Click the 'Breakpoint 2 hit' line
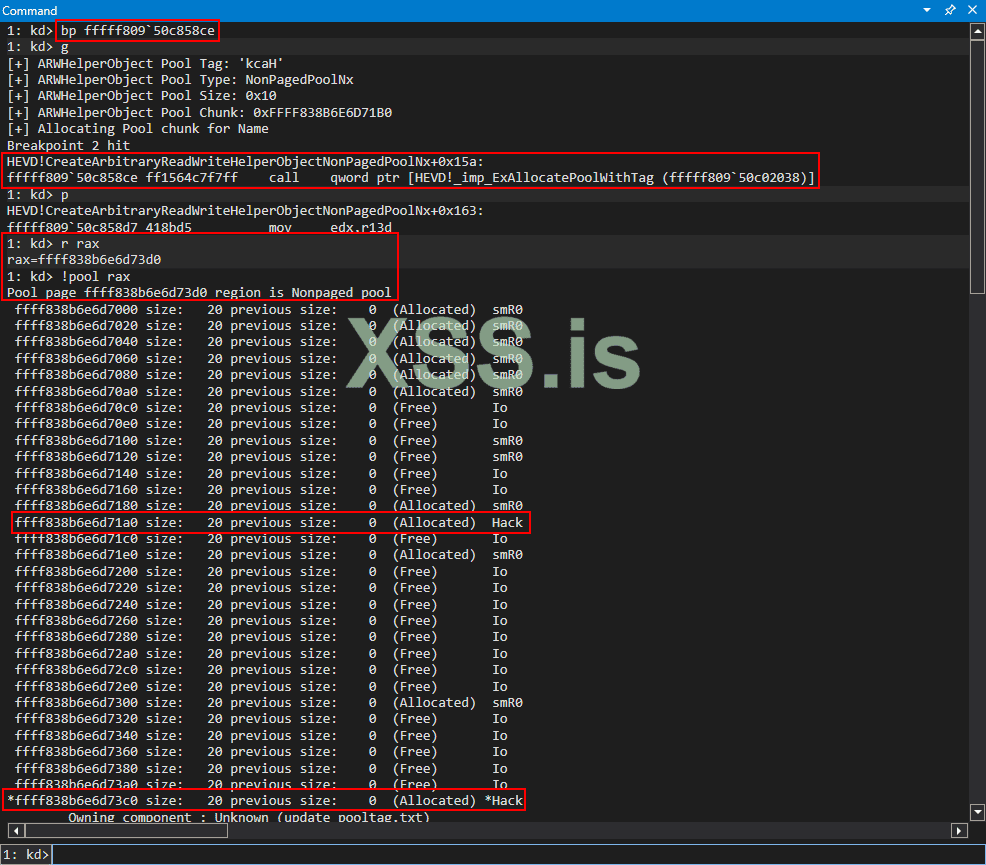This screenshot has width=986, height=865. (69, 145)
